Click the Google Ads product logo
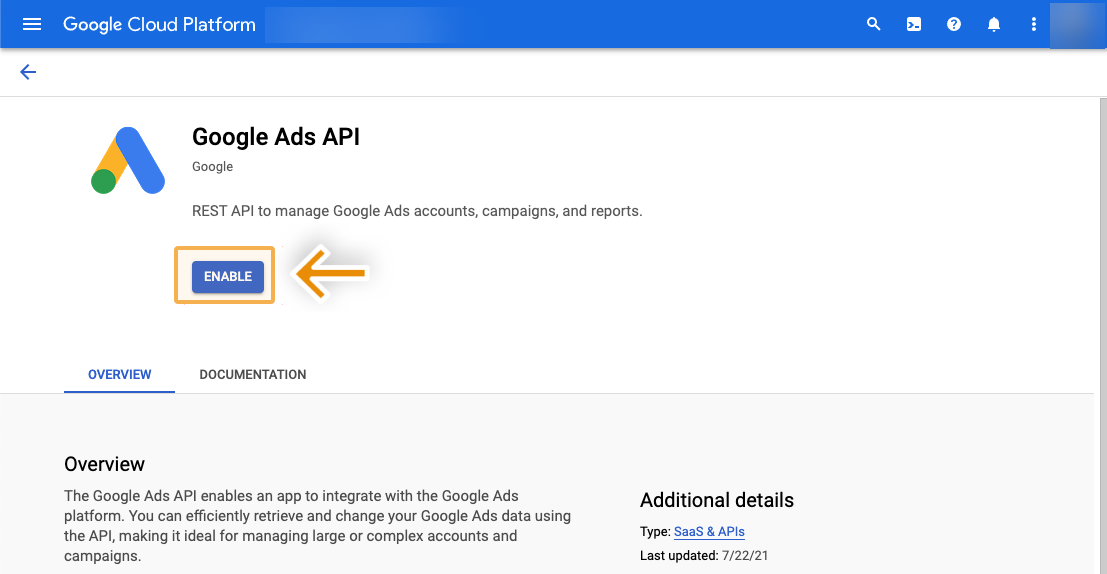Screen dimensions: 1107x574 128,161
